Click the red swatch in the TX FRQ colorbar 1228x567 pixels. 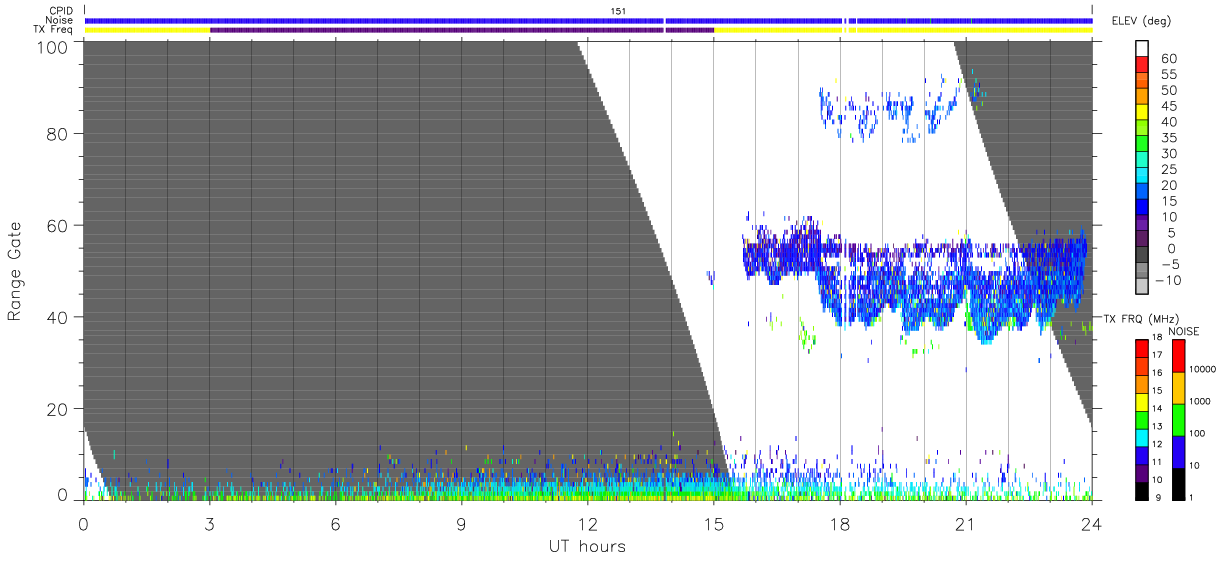(x=1142, y=348)
